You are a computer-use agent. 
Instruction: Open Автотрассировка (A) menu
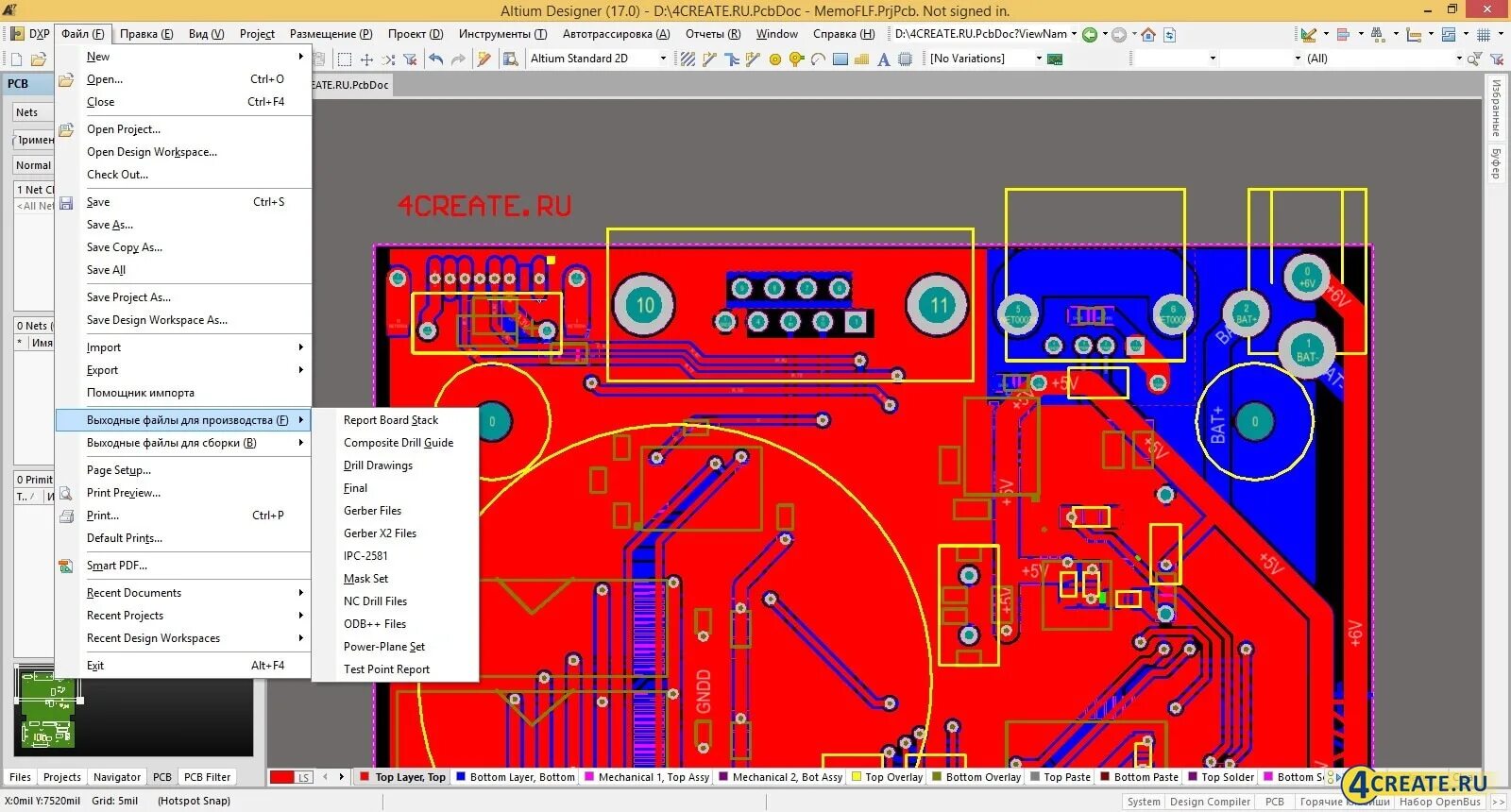click(x=616, y=34)
